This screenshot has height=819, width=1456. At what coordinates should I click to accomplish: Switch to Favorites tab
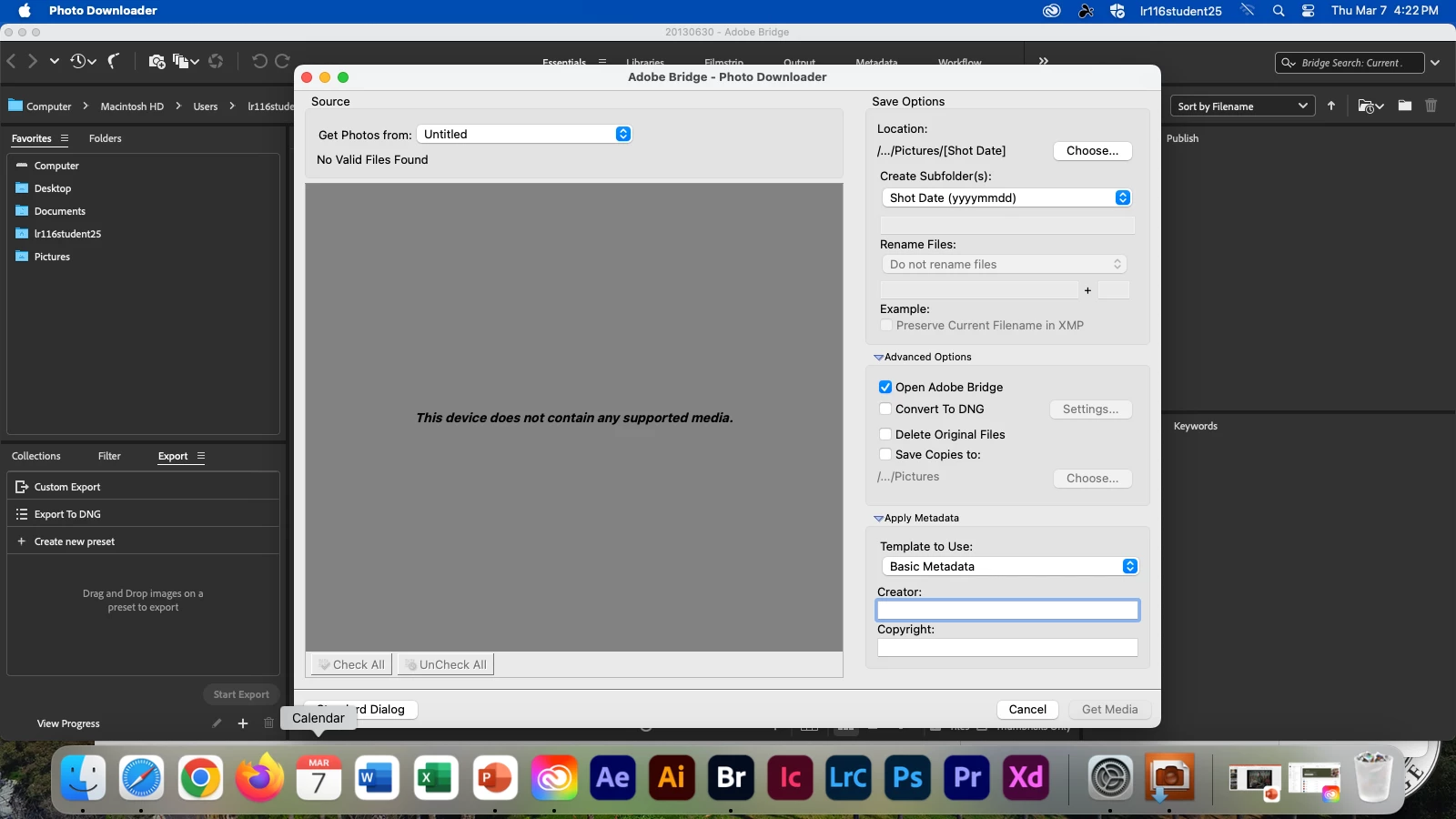pyautogui.click(x=31, y=138)
